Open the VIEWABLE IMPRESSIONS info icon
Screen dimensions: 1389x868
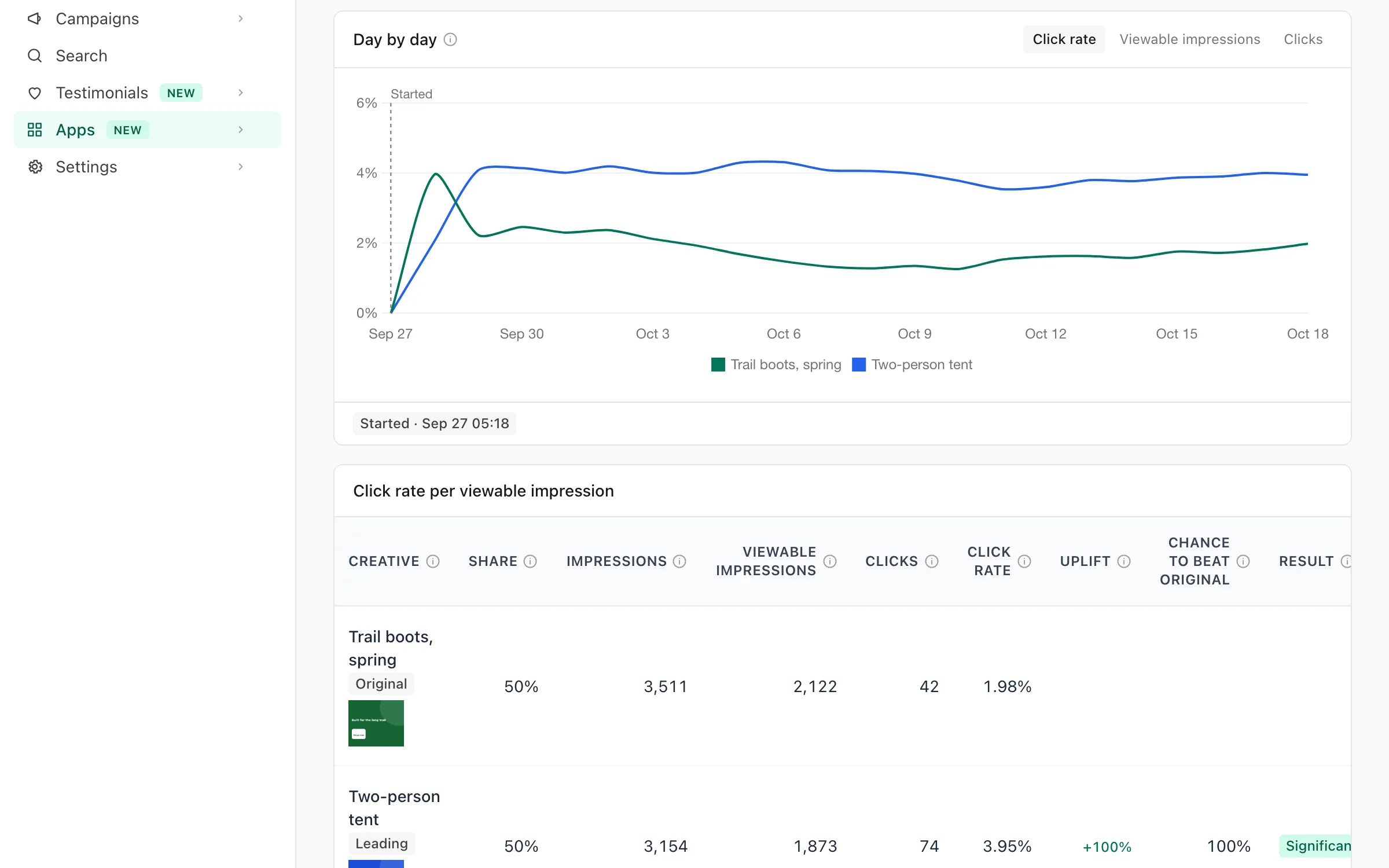point(830,561)
